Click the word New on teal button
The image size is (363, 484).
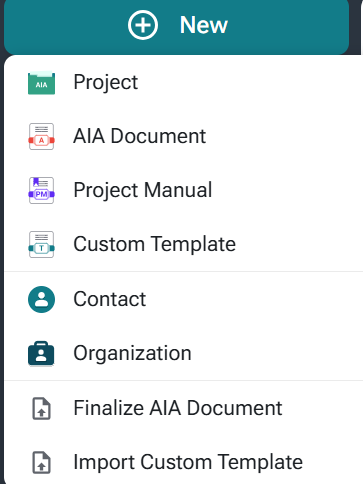(204, 25)
